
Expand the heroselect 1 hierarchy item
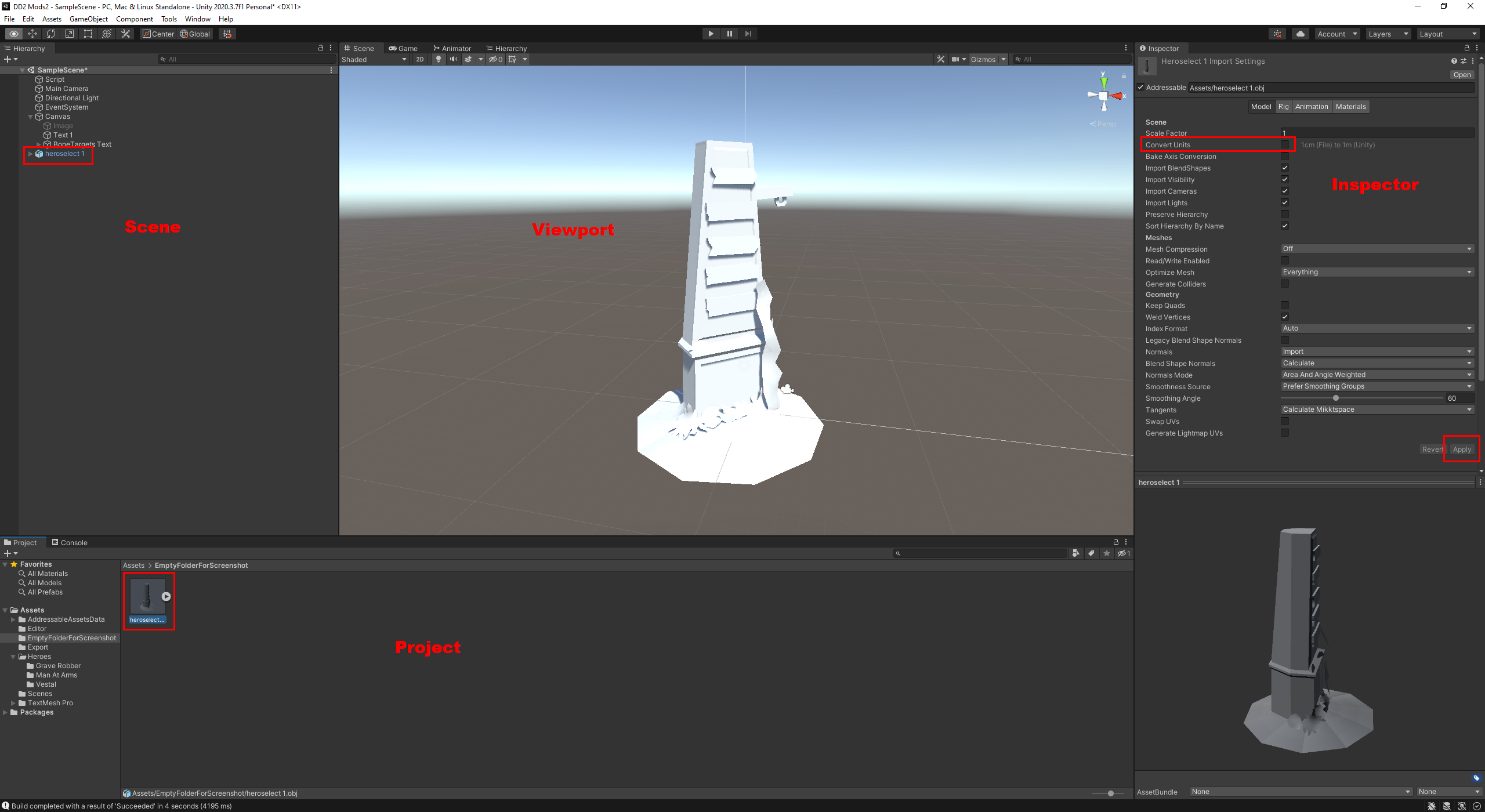[30, 154]
